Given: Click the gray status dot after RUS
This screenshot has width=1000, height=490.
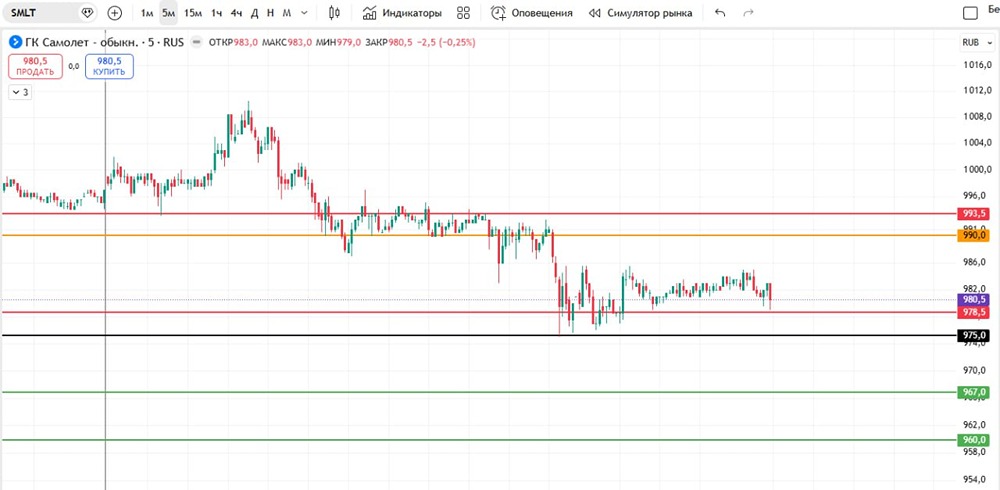Looking at the screenshot, I should (196, 43).
